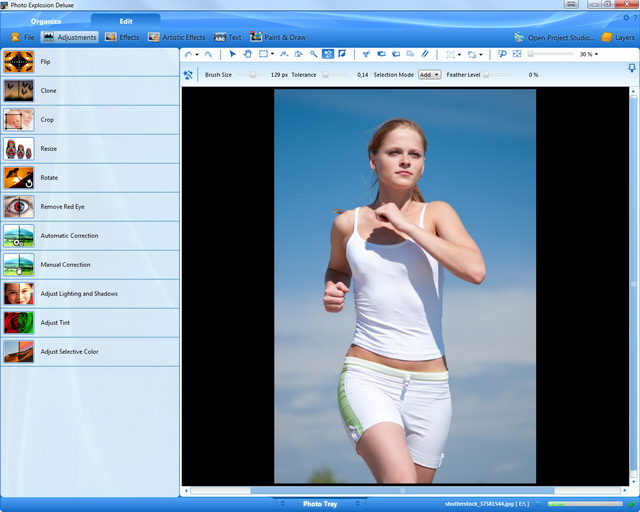
Task: Click the zoom magnifier icon
Action: coord(502,54)
